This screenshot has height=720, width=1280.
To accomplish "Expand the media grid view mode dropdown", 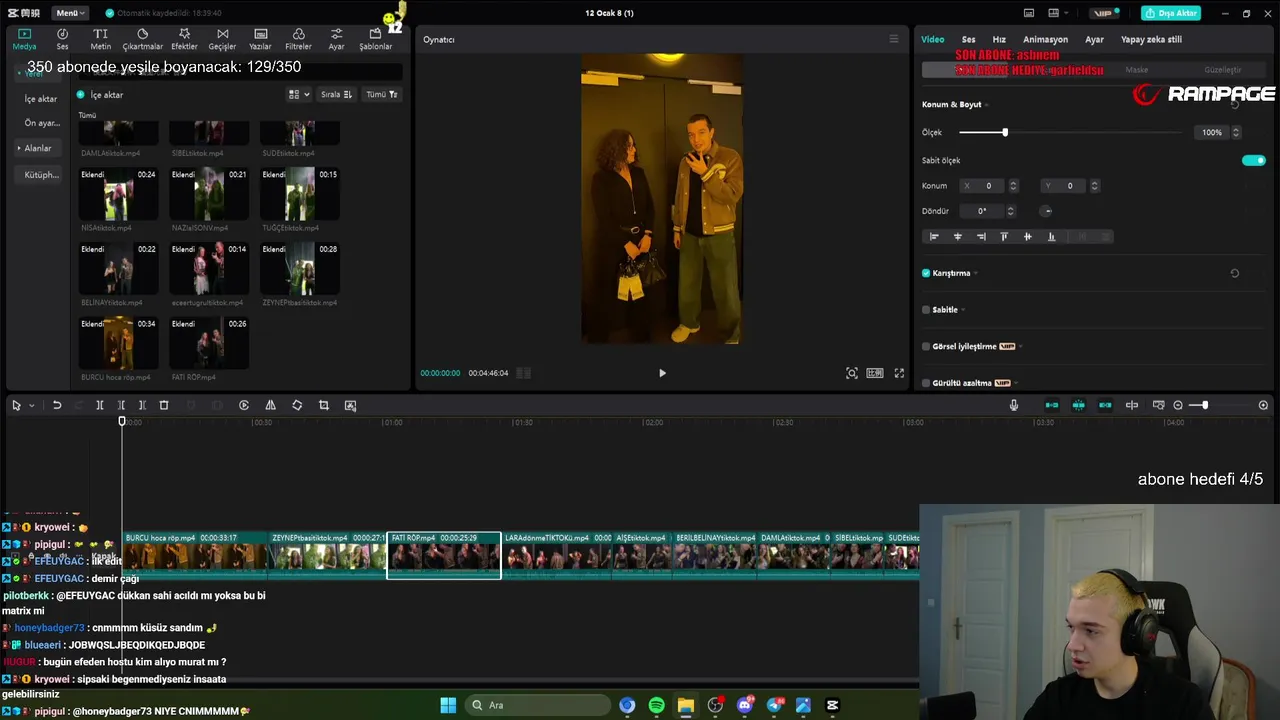I will coord(298,95).
